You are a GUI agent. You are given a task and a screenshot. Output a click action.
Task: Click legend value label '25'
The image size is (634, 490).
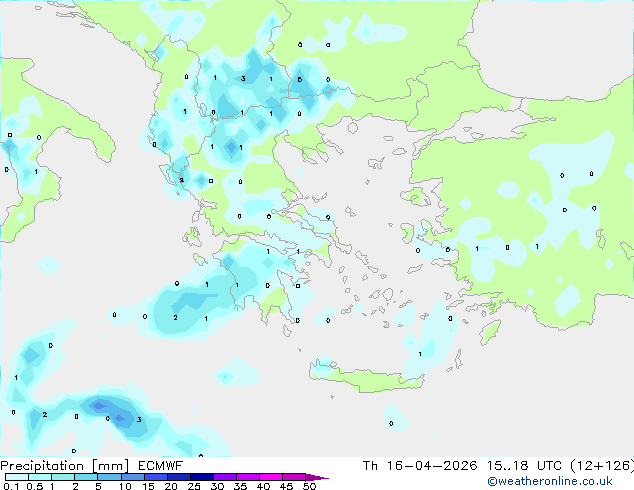coord(194,486)
